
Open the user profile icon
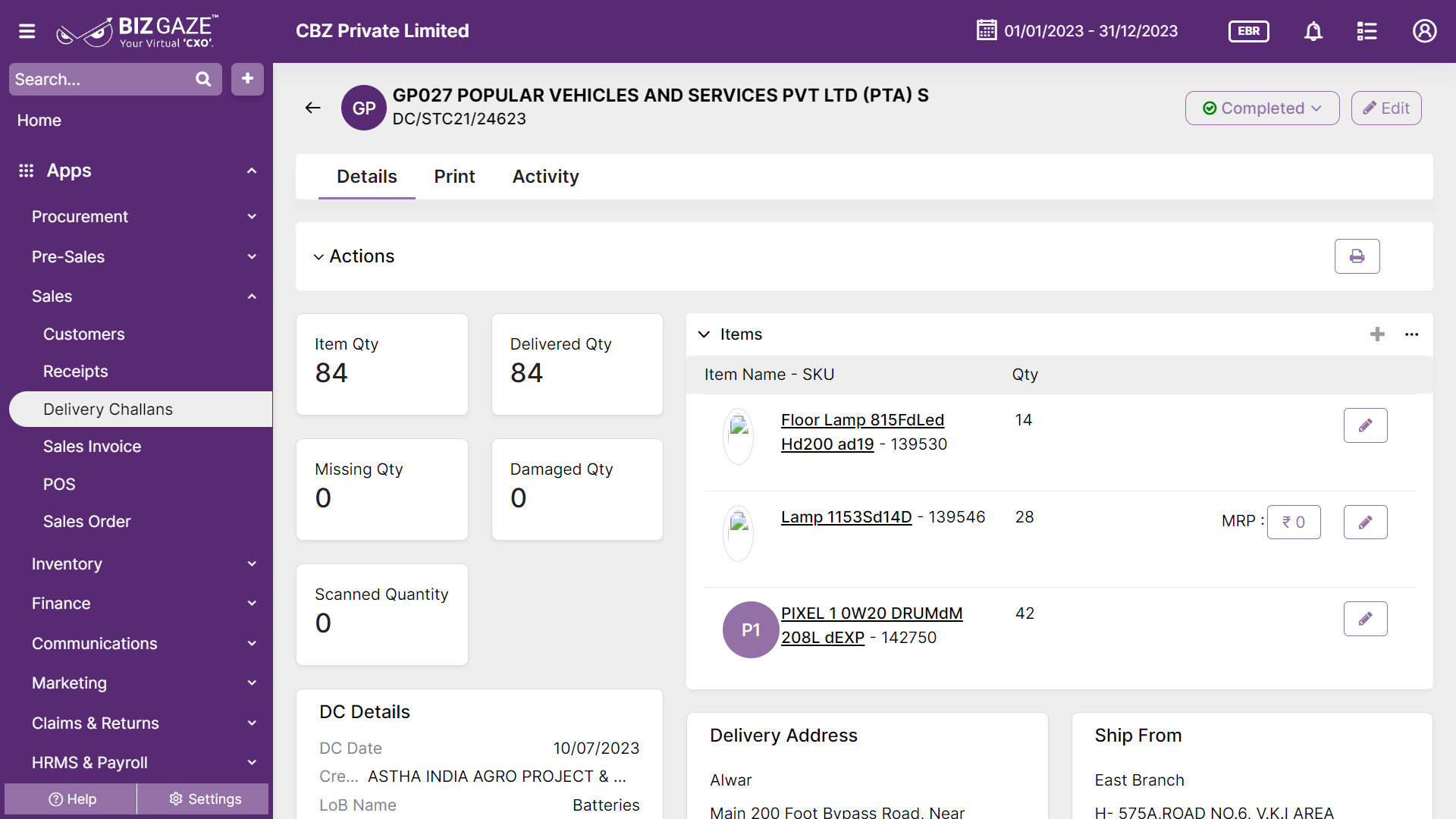[1424, 31]
